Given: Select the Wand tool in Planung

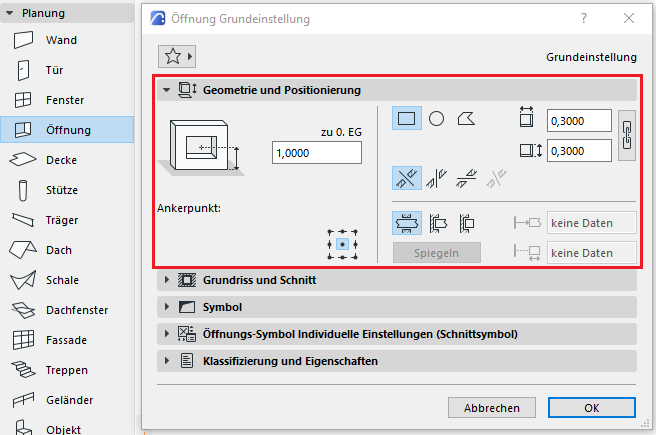Looking at the screenshot, I should (x=60, y=40).
